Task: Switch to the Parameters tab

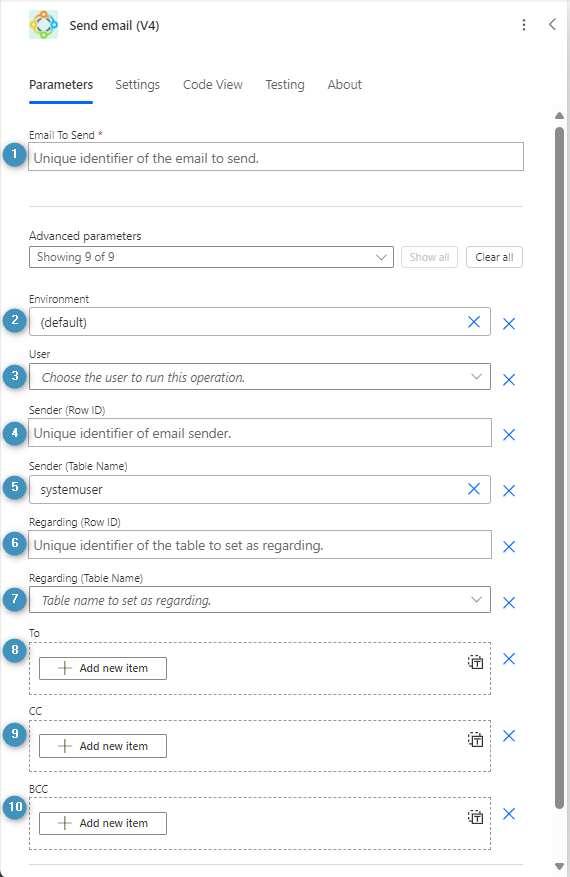Action: click(x=61, y=84)
